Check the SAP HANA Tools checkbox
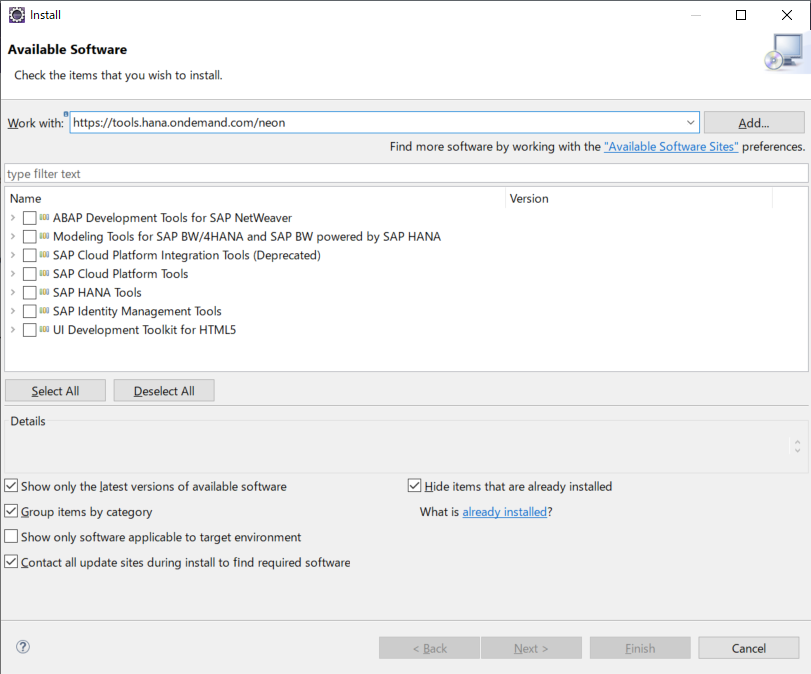 [29, 292]
